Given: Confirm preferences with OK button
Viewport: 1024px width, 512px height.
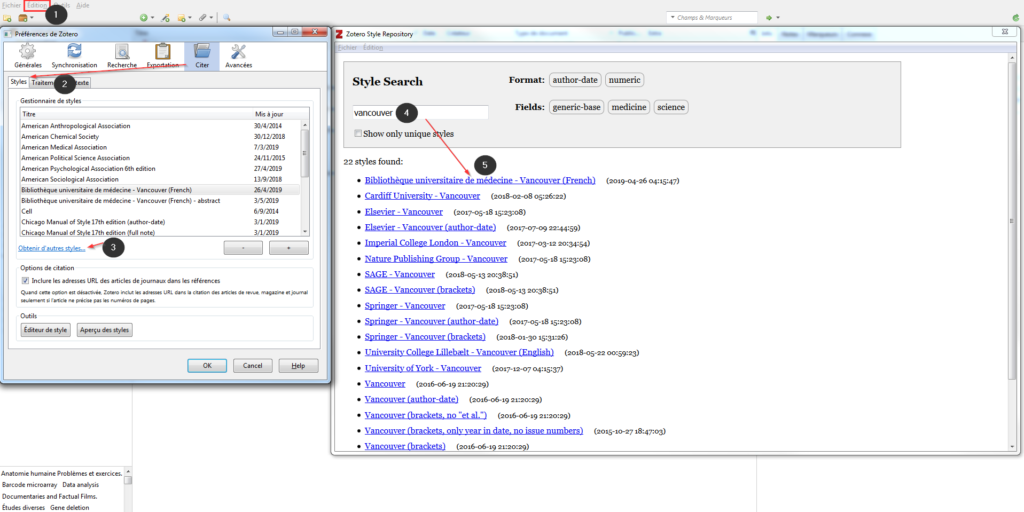Looking at the screenshot, I should (206, 366).
